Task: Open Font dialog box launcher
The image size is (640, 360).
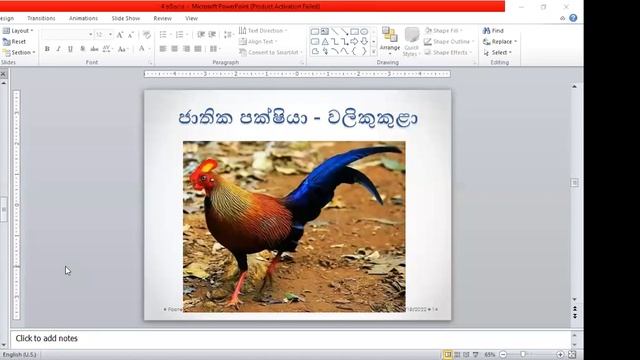Action: [150, 63]
